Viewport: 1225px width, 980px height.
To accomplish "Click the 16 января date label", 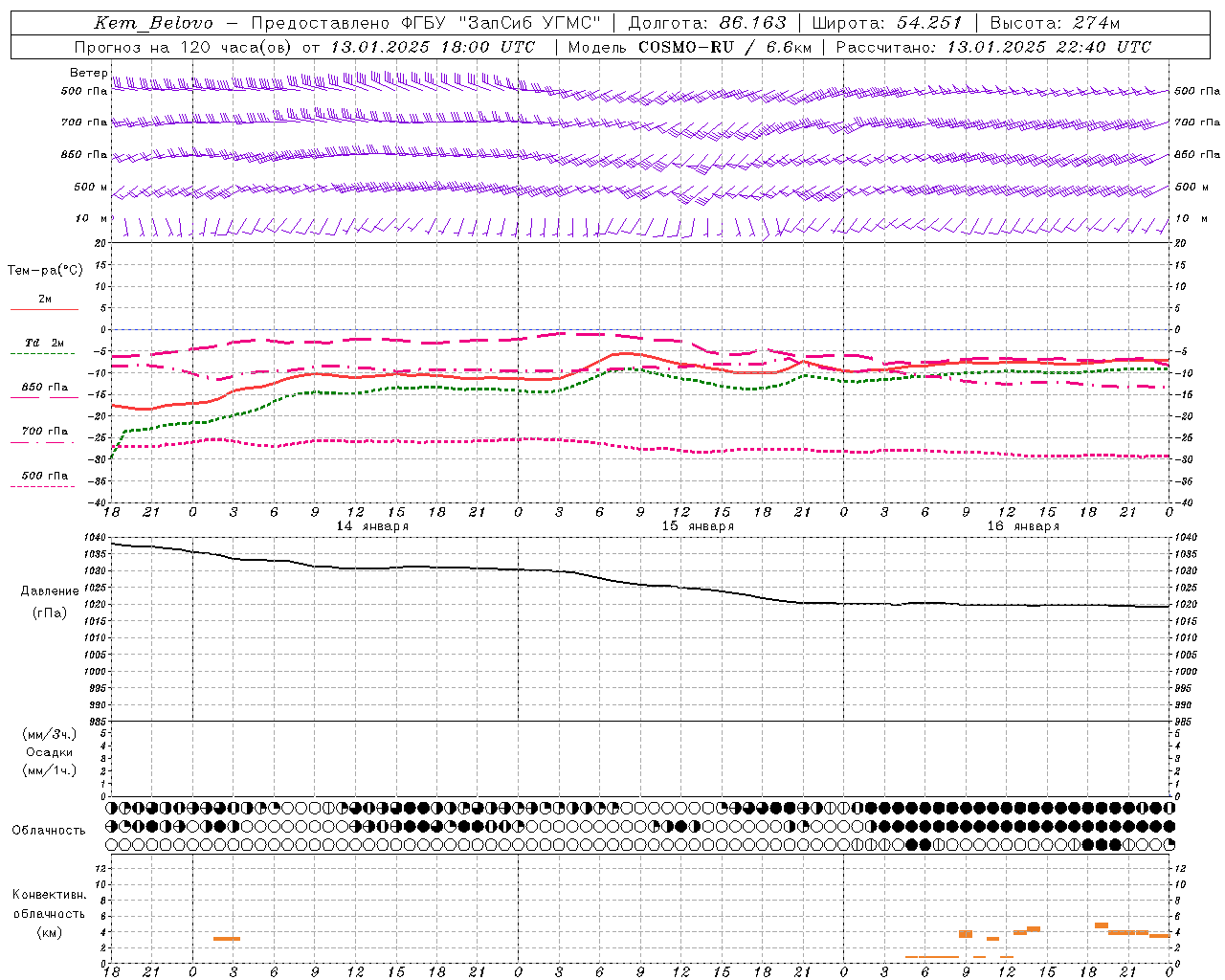I will (1023, 526).
